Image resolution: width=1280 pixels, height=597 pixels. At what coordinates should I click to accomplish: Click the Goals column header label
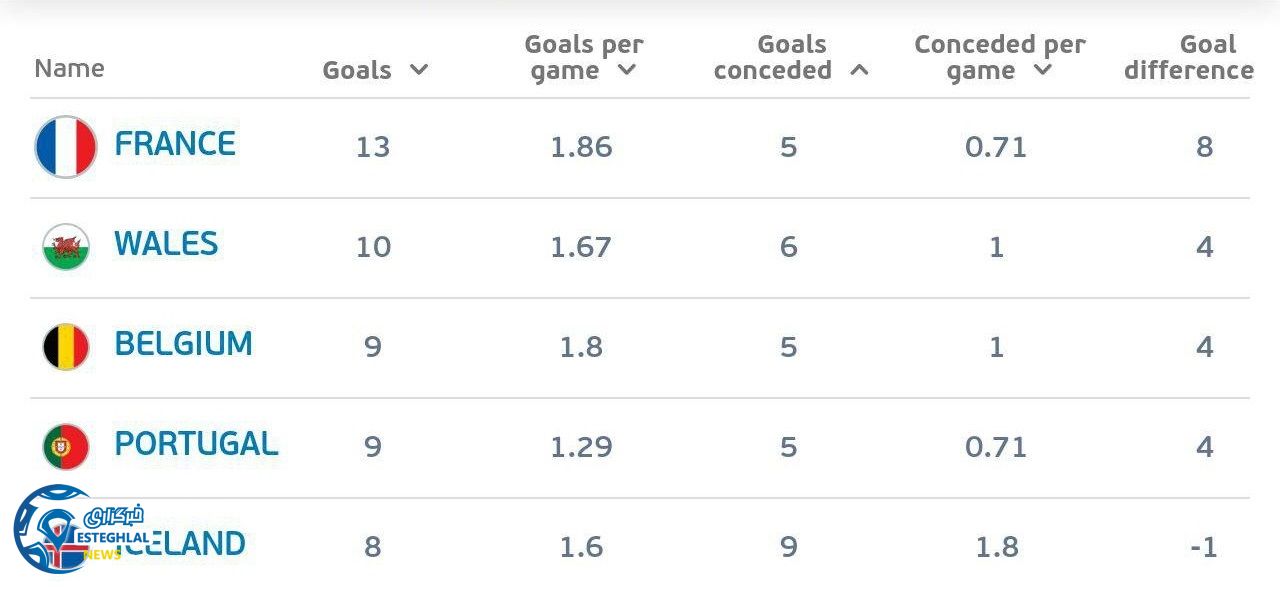(x=357, y=70)
